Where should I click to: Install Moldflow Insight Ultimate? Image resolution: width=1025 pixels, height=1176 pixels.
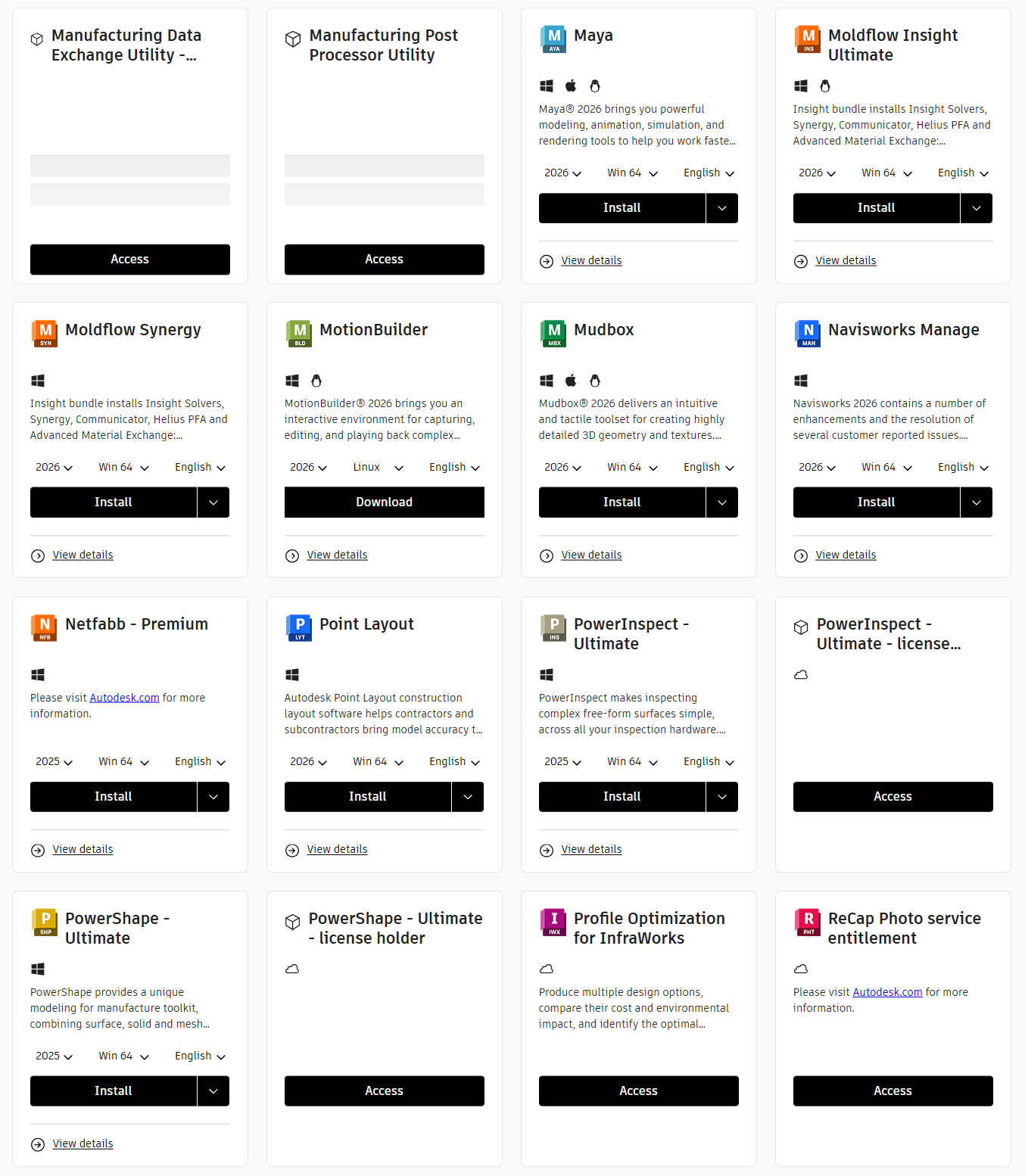point(876,208)
